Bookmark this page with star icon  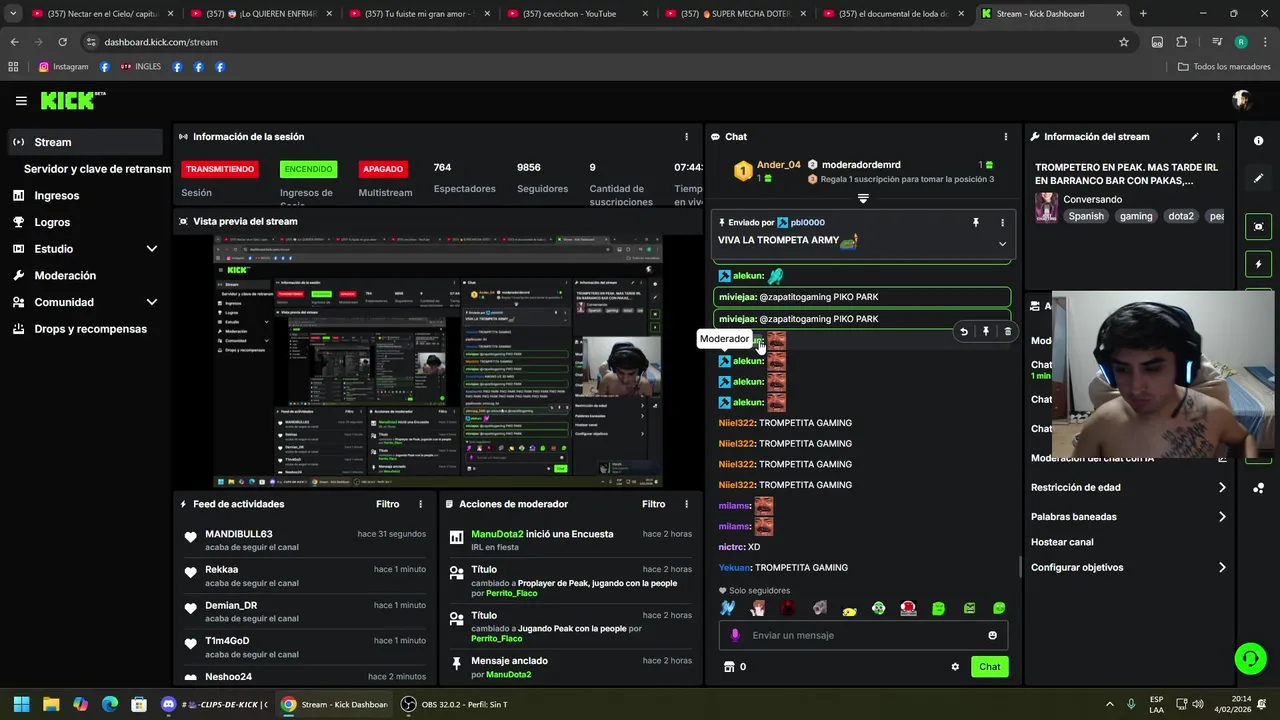tap(1124, 42)
